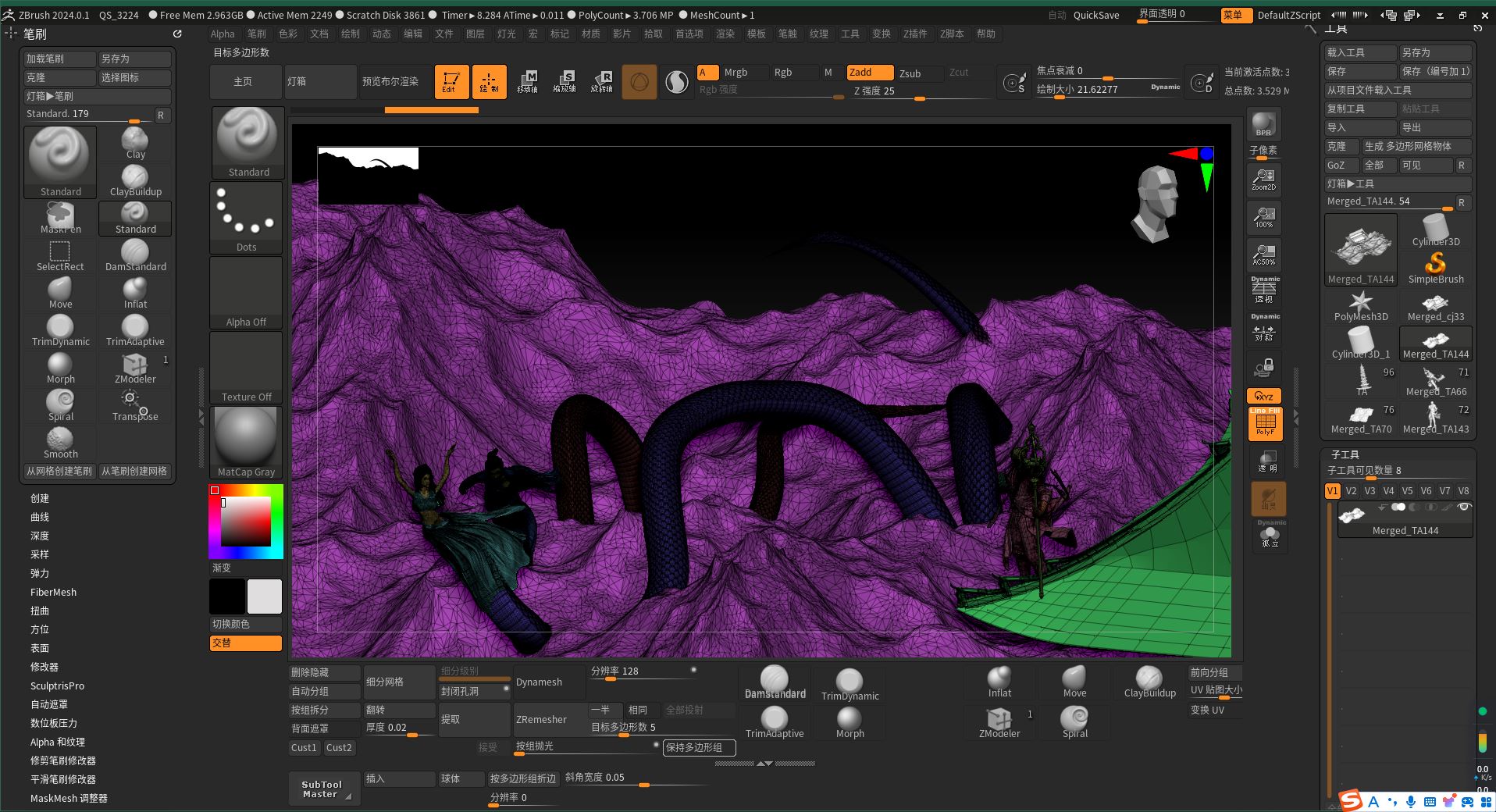Click the BPR render icon
Viewport: 1496px width, 812px height.
1263,124
